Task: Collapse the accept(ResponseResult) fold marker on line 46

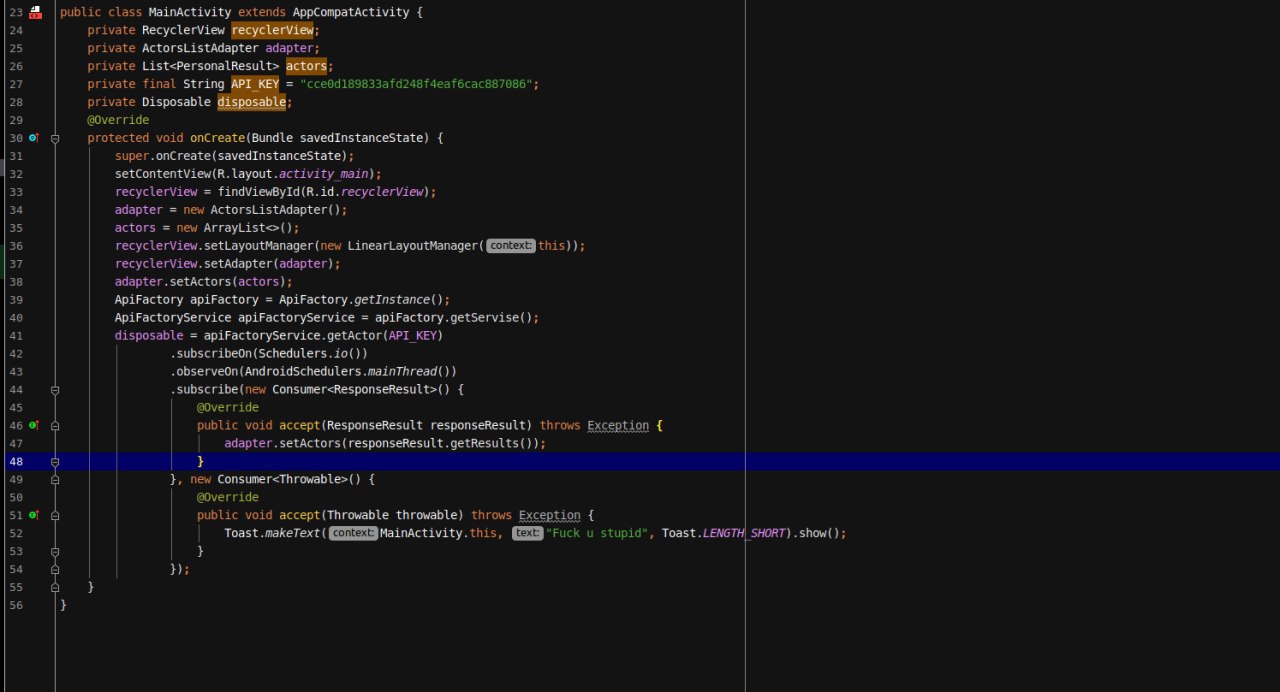Action: (x=55, y=426)
